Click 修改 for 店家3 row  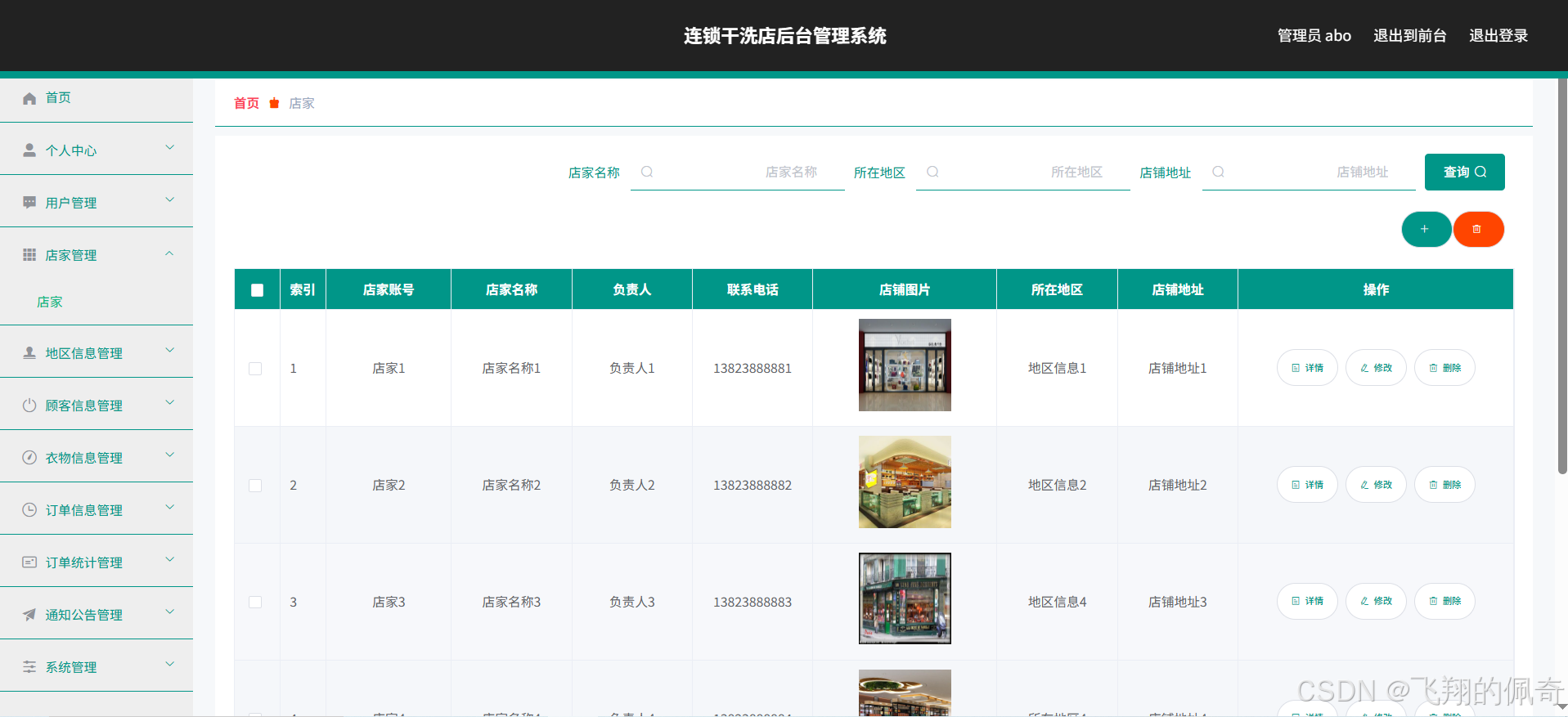(x=1376, y=601)
